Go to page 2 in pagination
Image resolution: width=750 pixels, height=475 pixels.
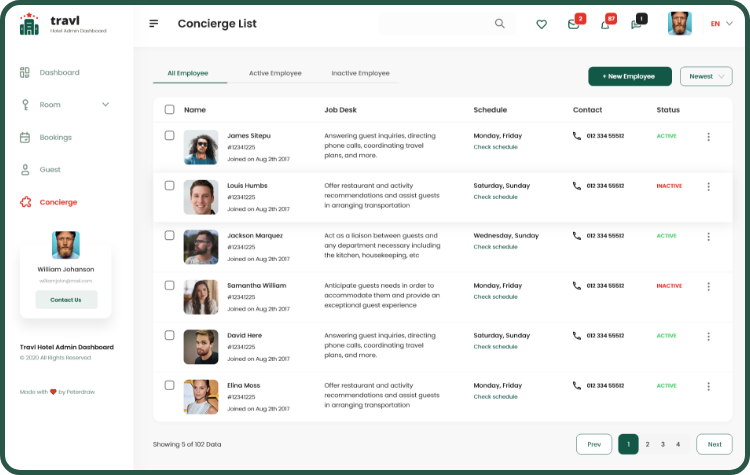(647, 444)
